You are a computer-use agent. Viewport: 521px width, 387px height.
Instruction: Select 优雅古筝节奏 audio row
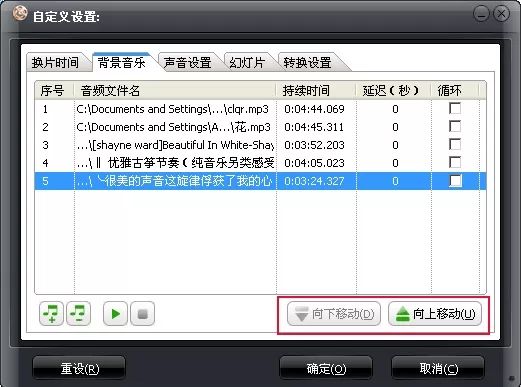(x=260, y=163)
